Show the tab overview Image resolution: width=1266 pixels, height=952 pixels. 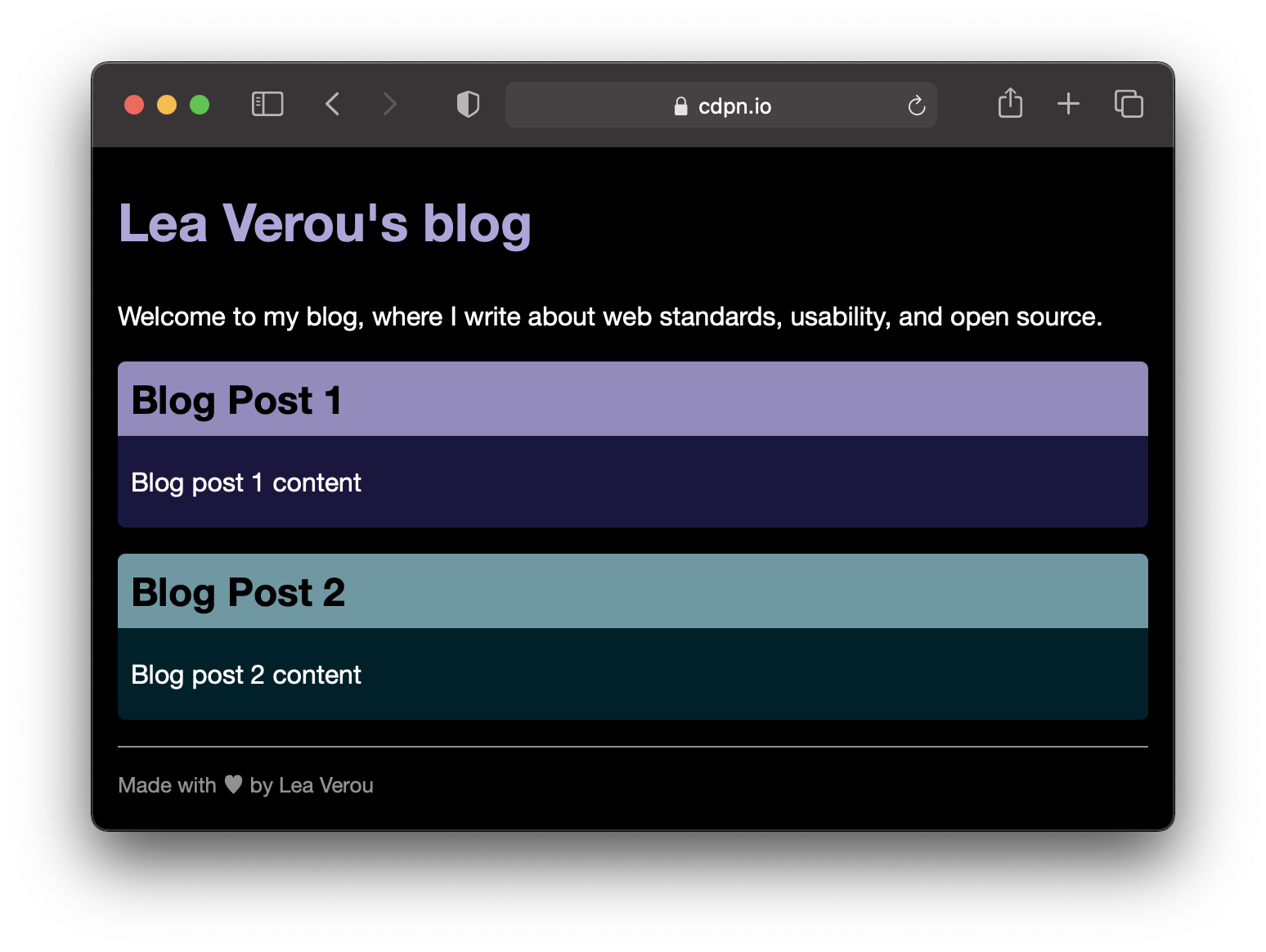[x=1129, y=104]
